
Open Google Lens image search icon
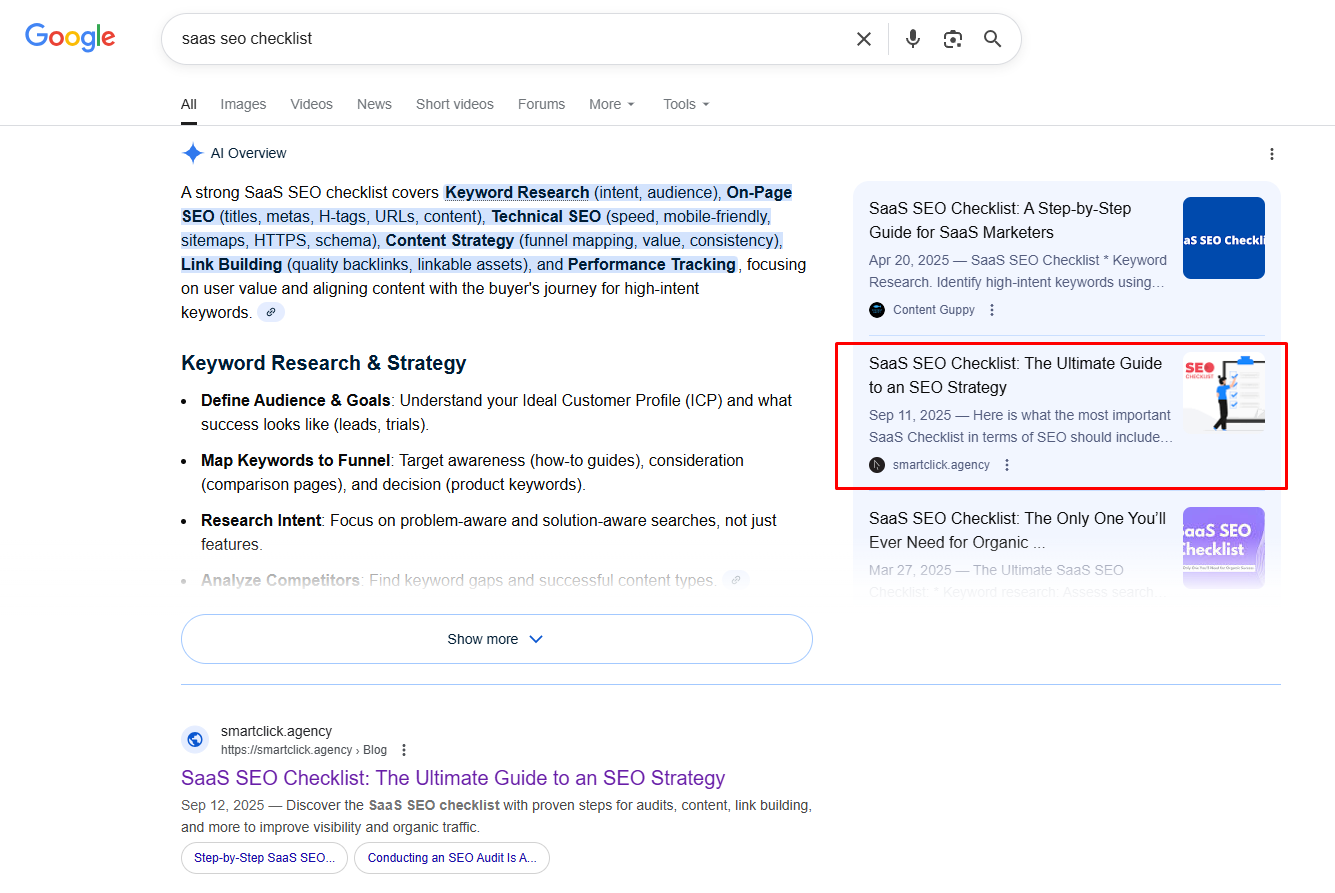pyautogui.click(x=953, y=39)
